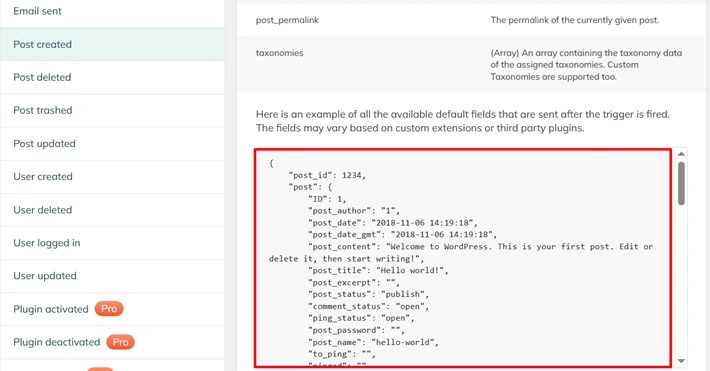Open the User logged in trigger
Screen dimensions: 710x371
pos(112,243)
